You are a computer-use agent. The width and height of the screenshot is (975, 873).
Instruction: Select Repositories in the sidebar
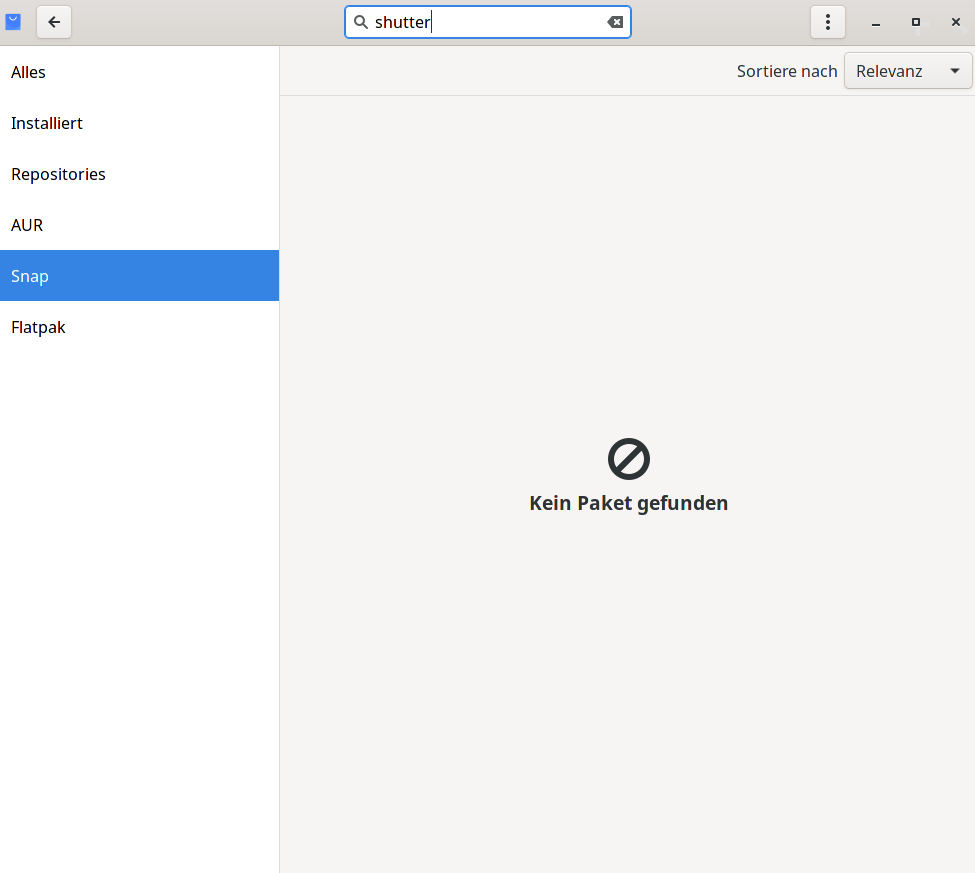click(x=139, y=174)
